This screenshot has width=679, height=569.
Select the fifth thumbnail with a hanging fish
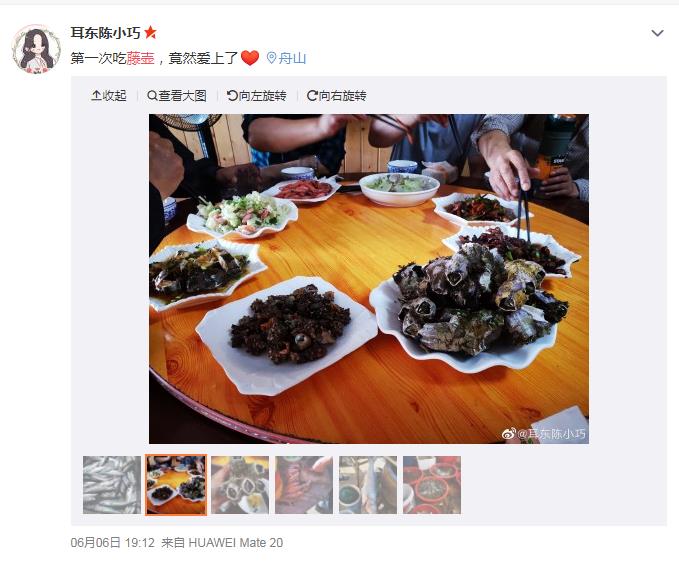368,485
